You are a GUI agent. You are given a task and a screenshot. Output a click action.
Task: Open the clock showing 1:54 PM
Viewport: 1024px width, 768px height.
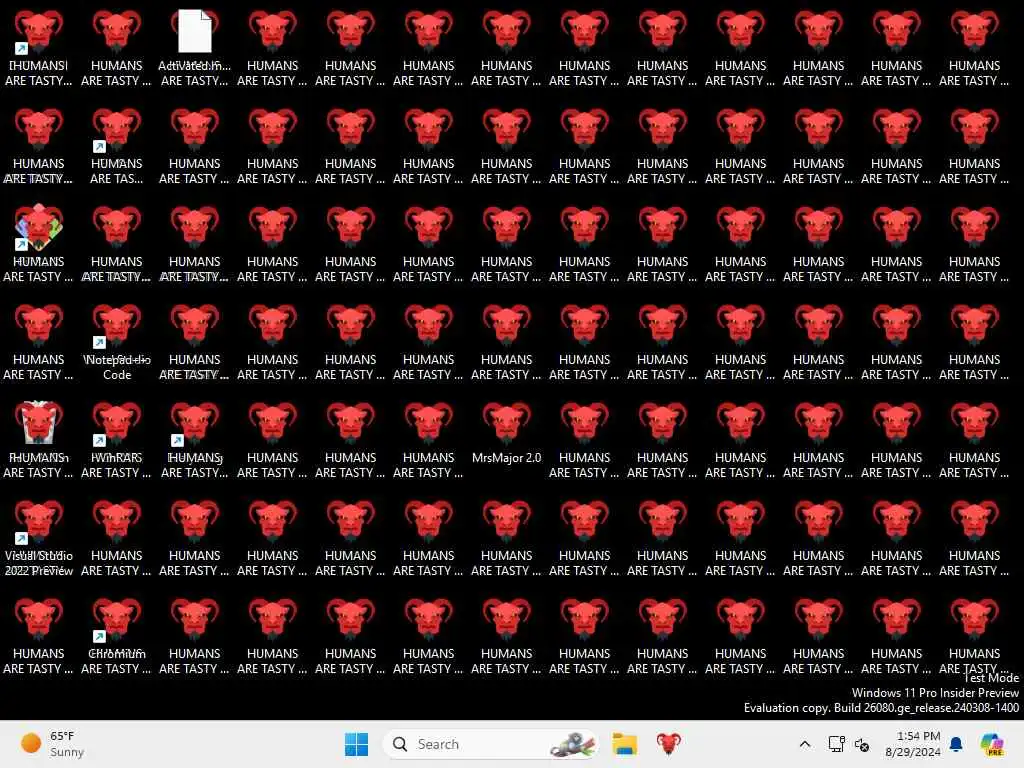[913, 744]
